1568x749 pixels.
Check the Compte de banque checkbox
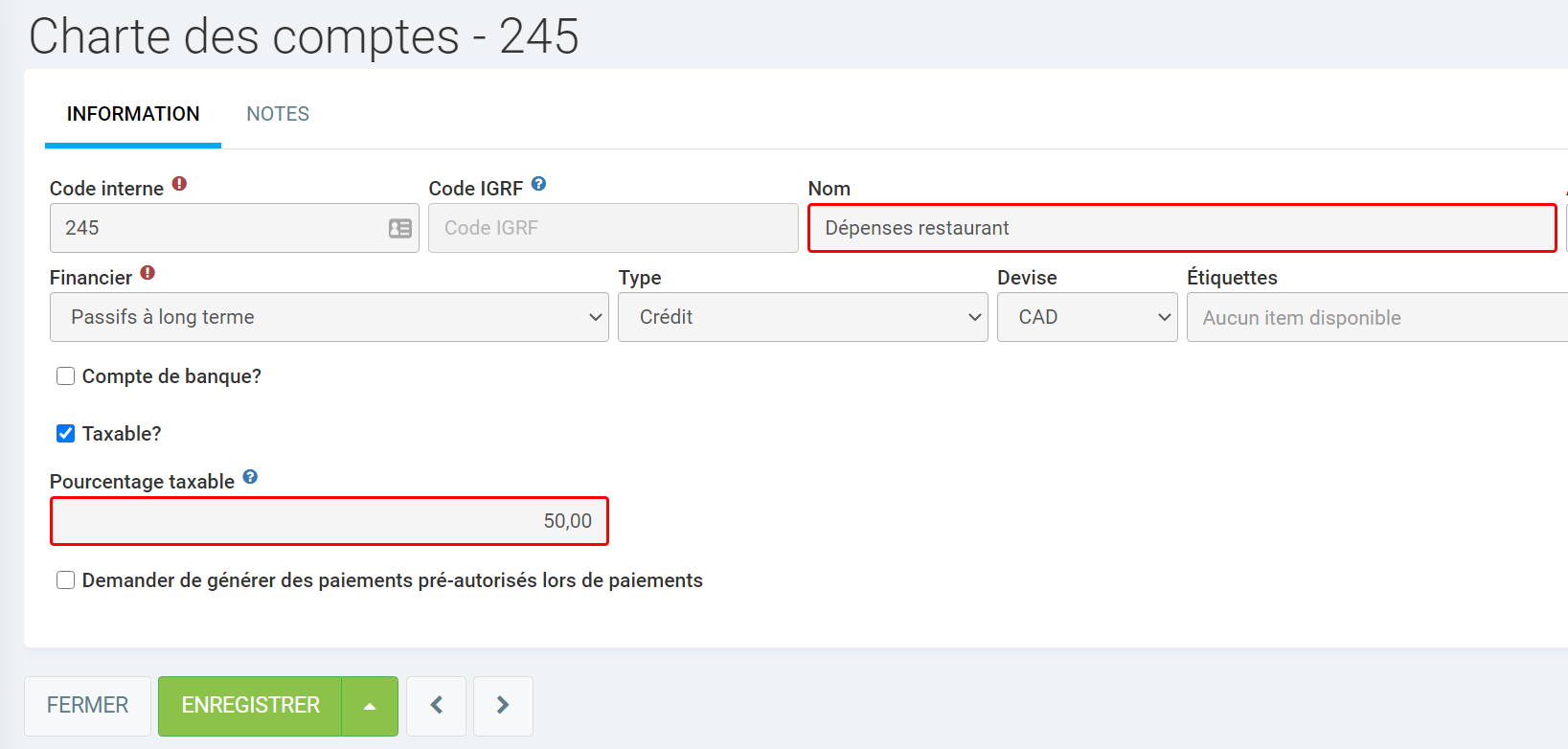pos(66,376)
